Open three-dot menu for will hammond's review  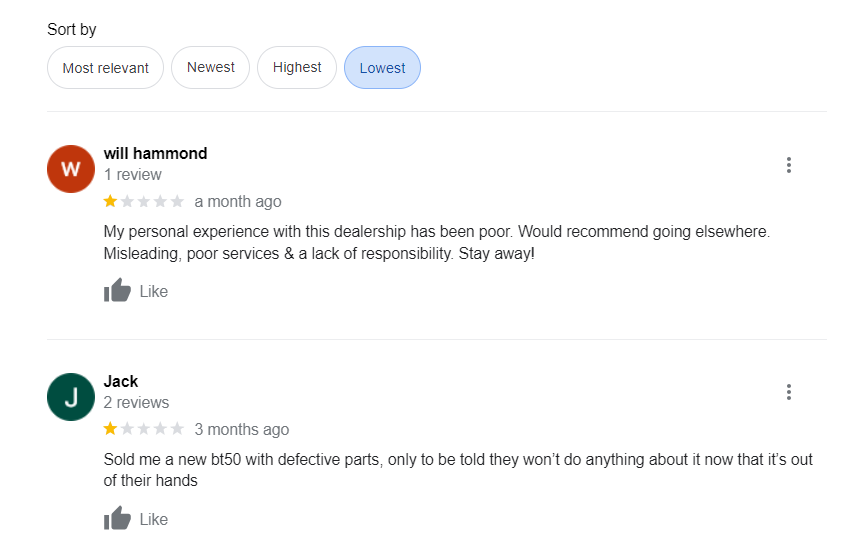pyautogui.click(x=789, y=165)
